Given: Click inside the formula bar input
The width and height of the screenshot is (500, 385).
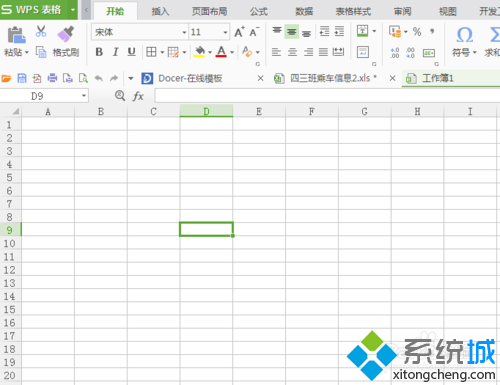Looking at the screenshot, I should pos(327,96).
